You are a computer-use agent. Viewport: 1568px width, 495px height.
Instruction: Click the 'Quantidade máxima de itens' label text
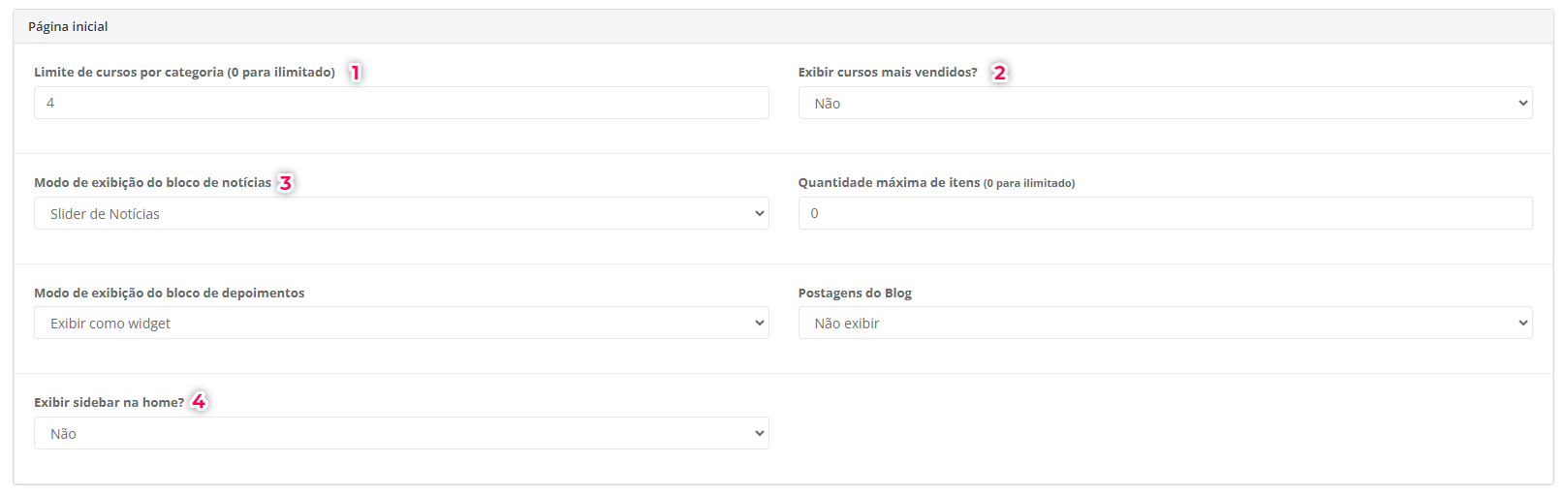point(889,183)
